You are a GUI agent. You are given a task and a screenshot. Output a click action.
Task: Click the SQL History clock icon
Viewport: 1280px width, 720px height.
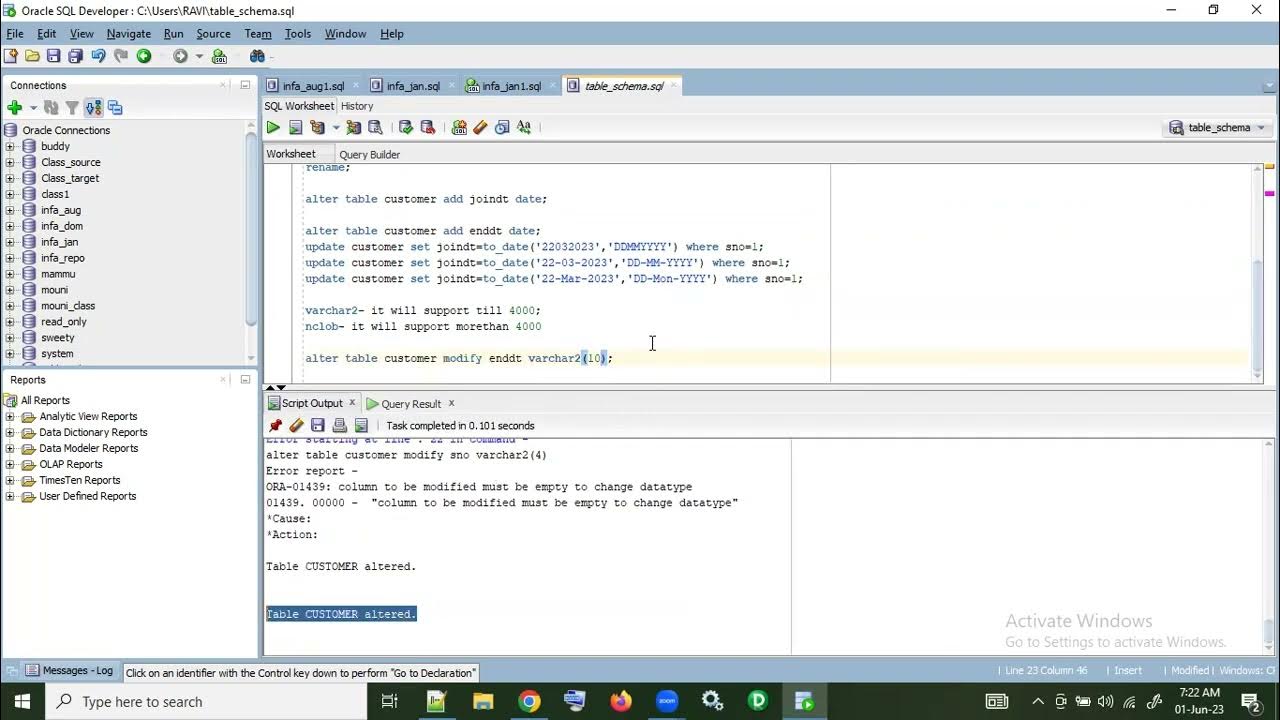[502, 127]
